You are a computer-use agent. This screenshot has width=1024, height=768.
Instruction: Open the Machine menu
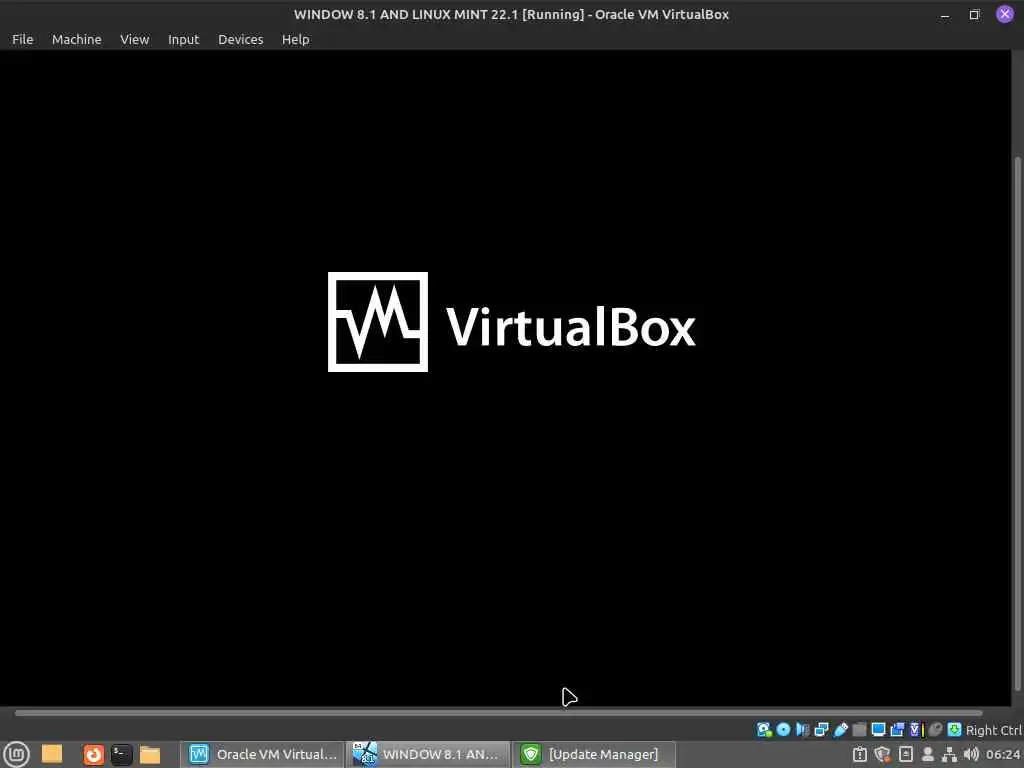click(x=76, y=39)
